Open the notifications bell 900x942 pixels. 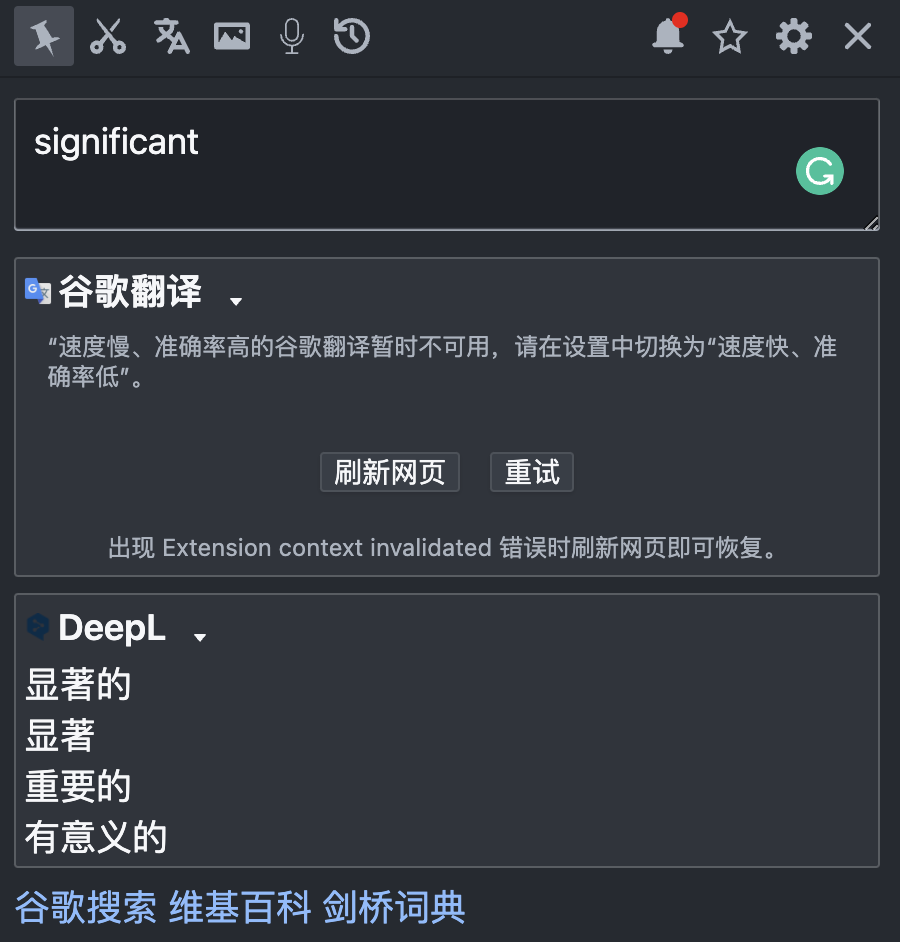click(667, 38)
